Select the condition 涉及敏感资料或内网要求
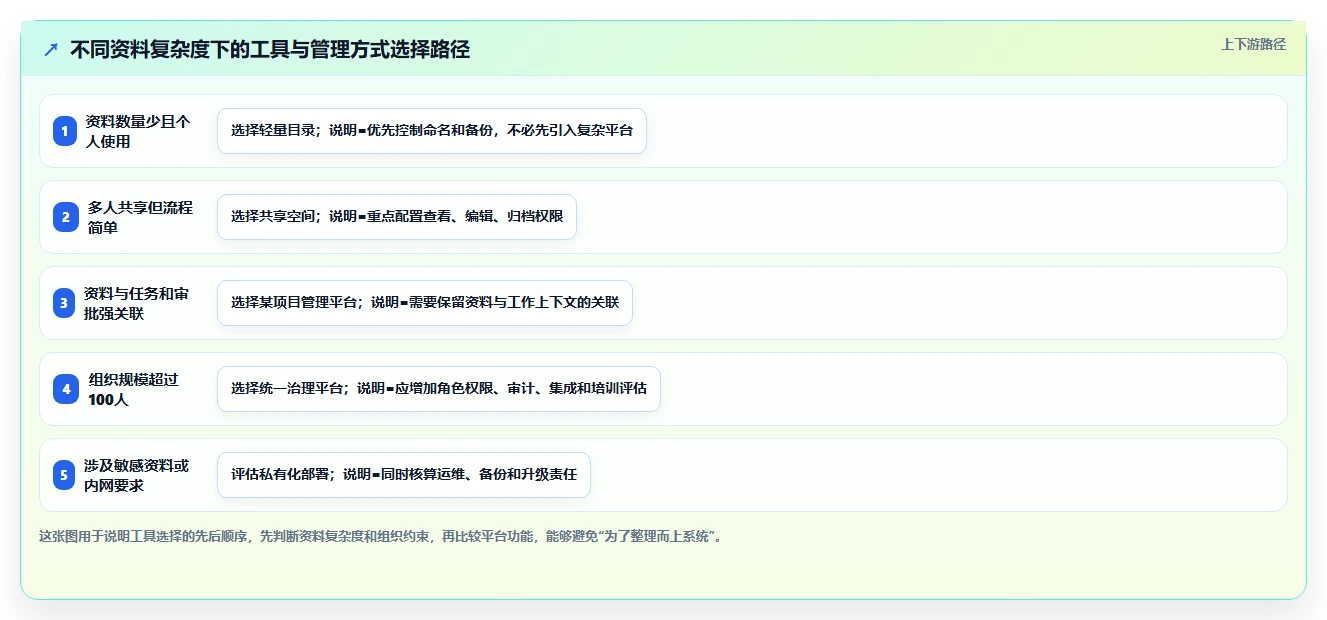 pyautogui.click(x=136, y=475)
